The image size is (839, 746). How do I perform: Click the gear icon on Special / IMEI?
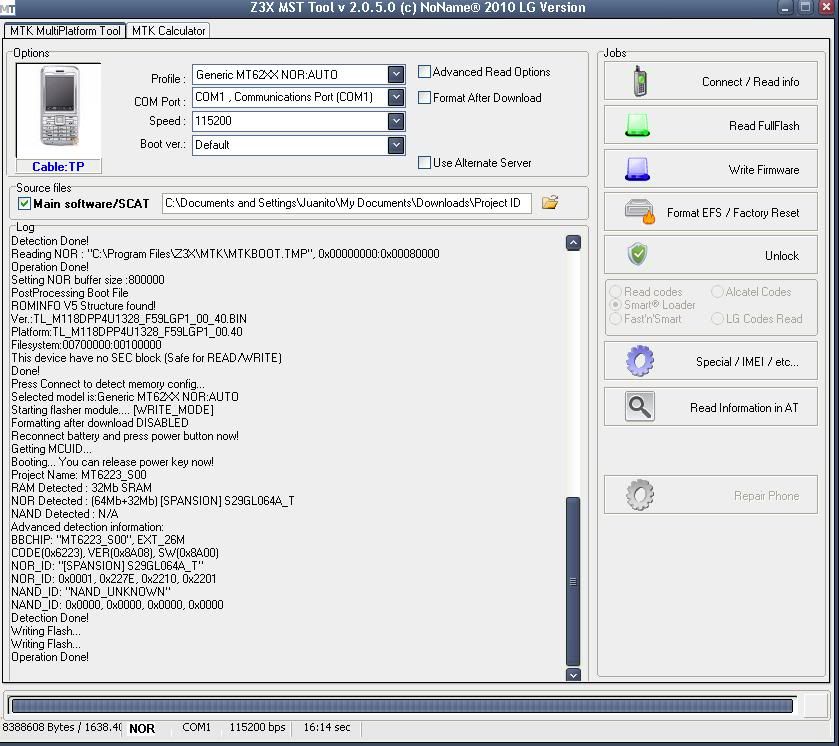[x=640, y=361]
